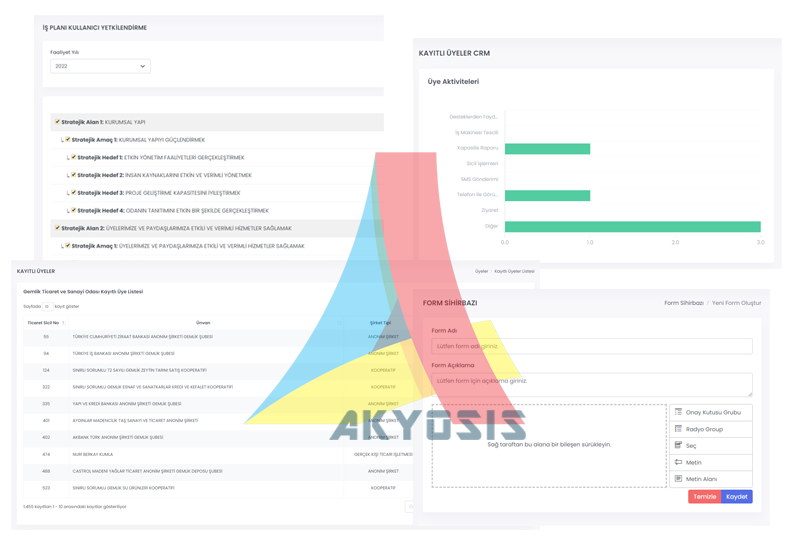
Task: Toggle Stratejik Alan 1 checkbox
Action: coord(57,122)
